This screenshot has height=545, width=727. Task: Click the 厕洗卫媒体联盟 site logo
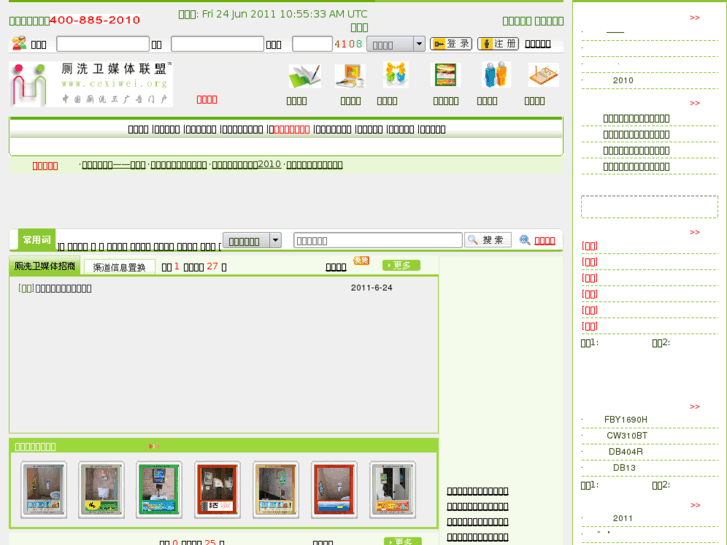pos(91,84)
